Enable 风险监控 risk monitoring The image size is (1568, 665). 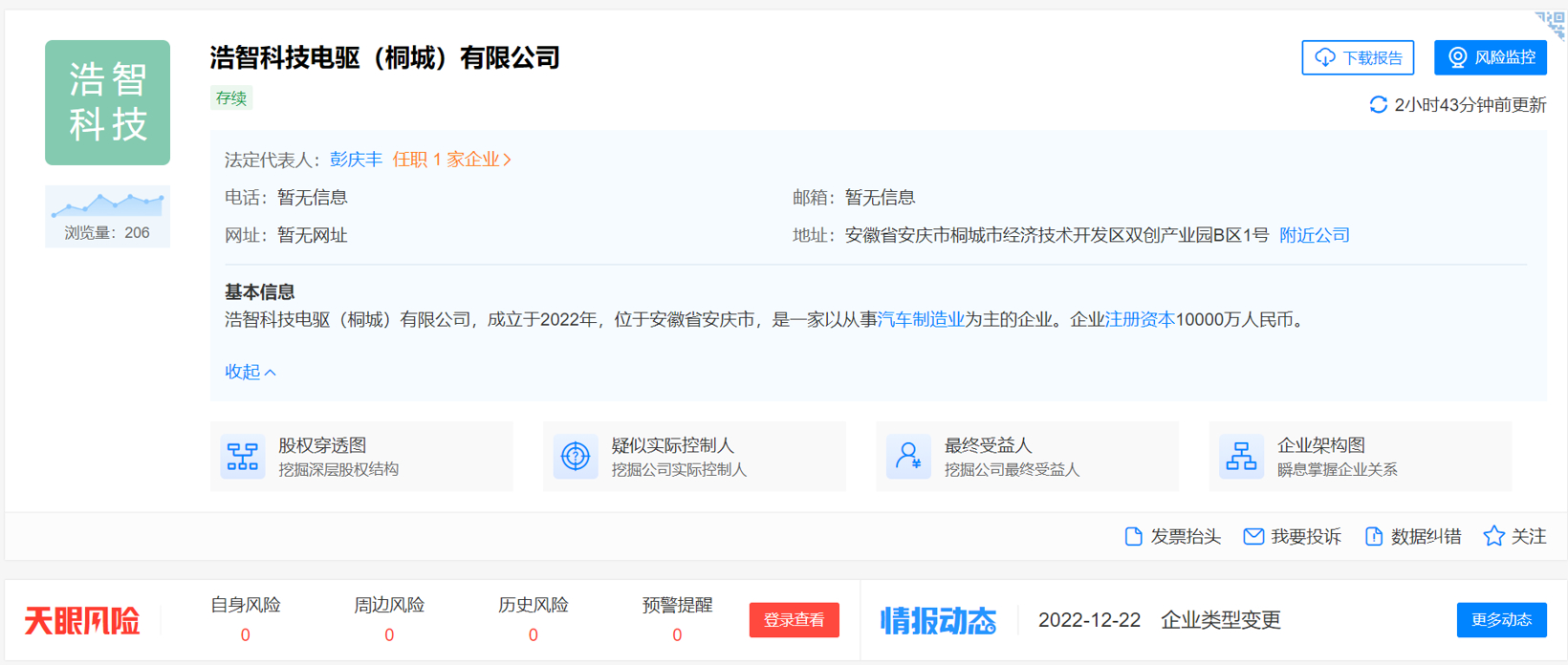(1490, 57)
